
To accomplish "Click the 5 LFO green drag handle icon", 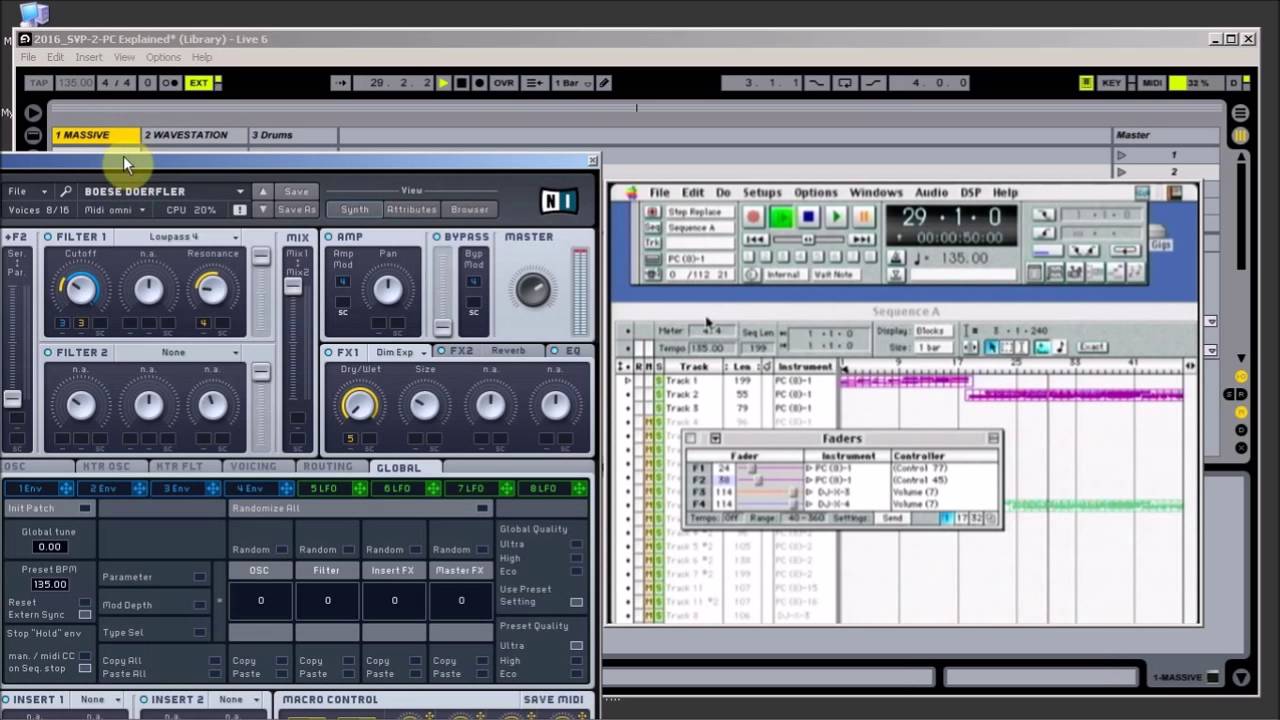I will (360, 488).
